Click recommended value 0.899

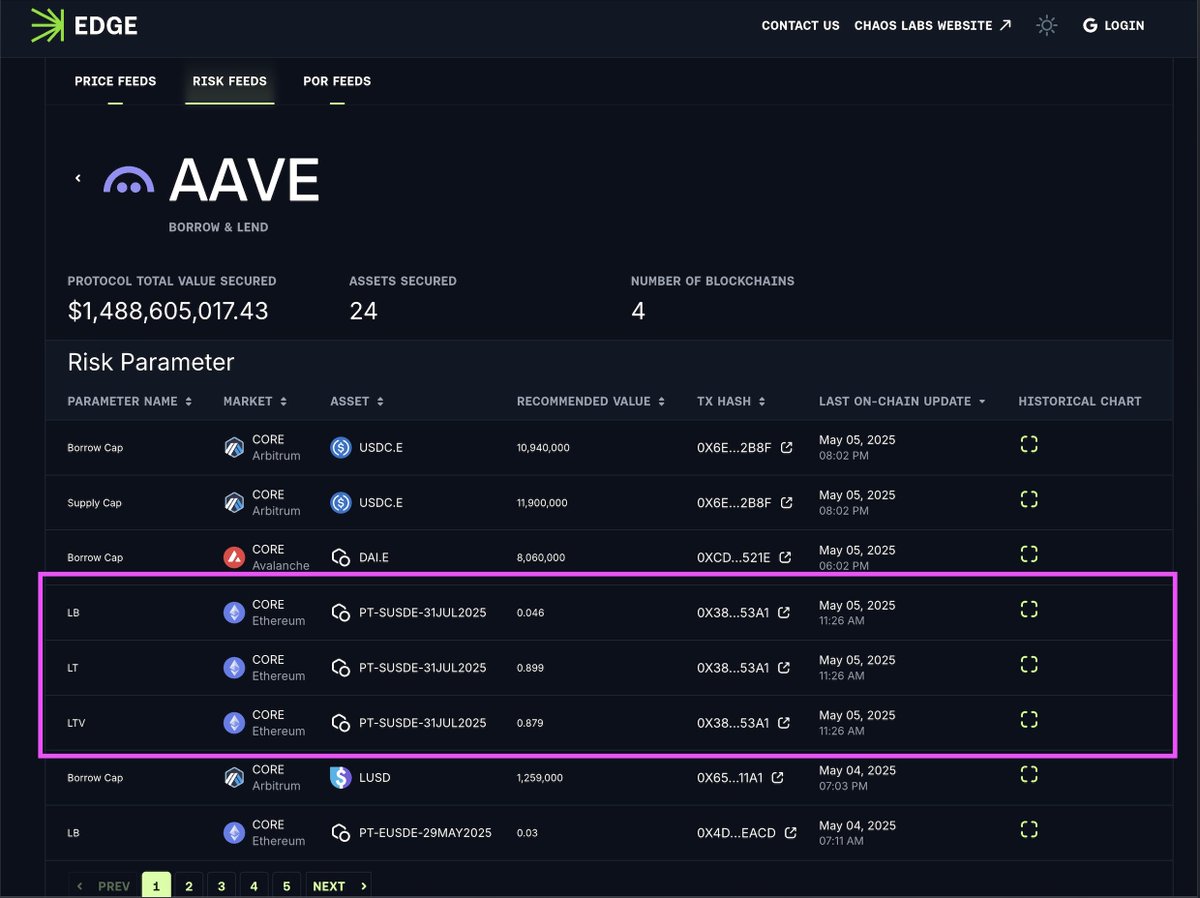pyautogui.click(x=530, y=668)
